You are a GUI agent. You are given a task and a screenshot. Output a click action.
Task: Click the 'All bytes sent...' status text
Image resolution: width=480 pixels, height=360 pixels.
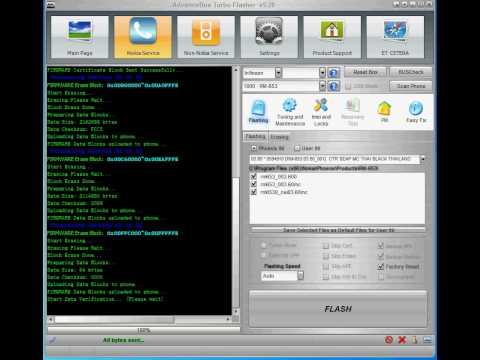point(123,340)
